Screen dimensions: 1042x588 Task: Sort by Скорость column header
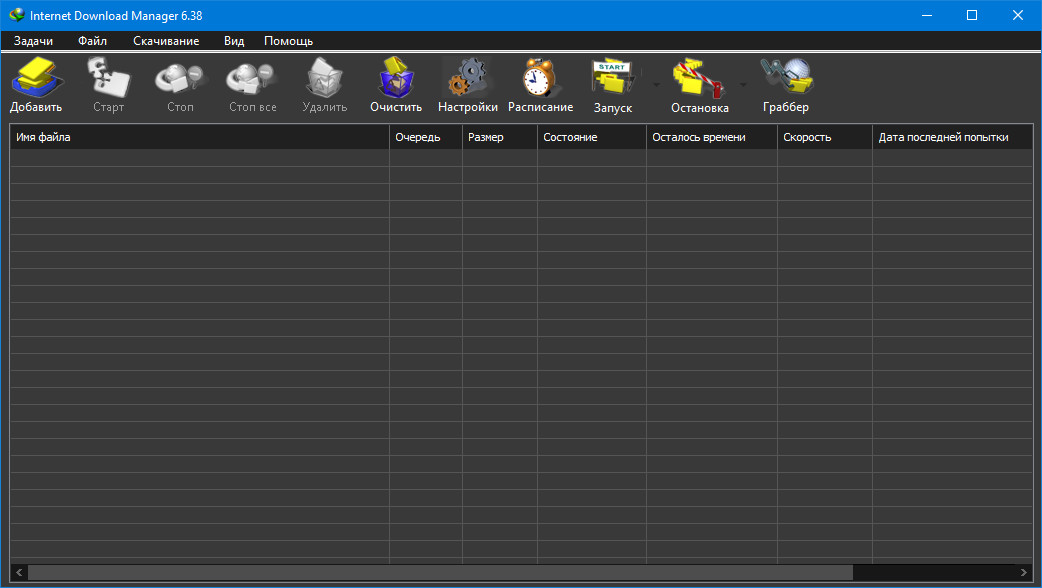tap(824, 137)
